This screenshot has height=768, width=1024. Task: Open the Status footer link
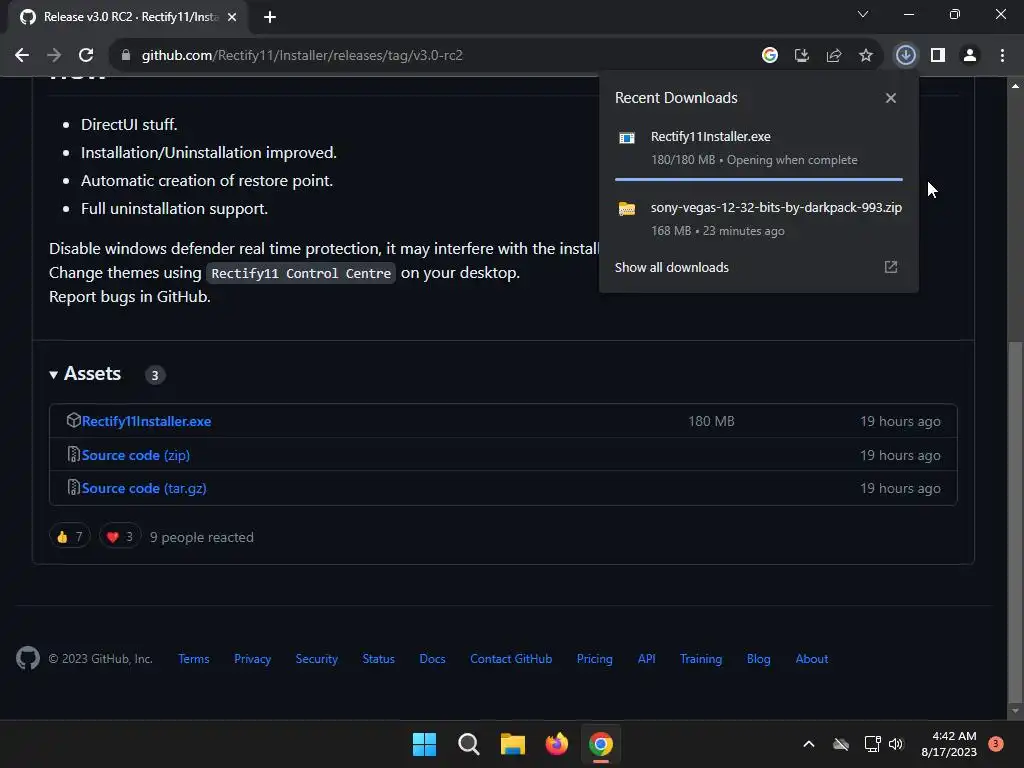pos(378,659)
